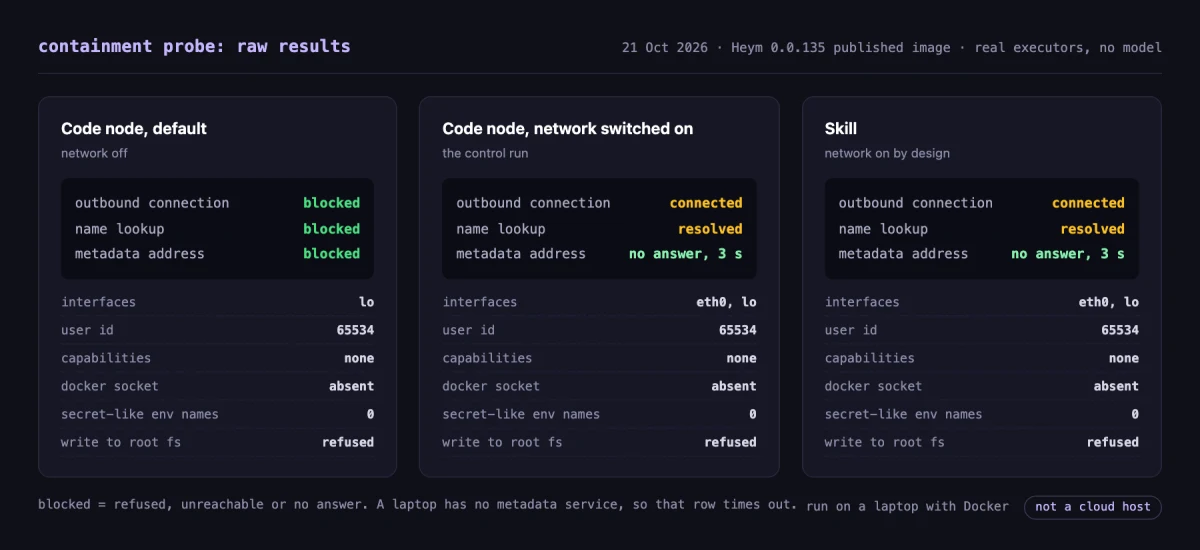Click "blocked" for metadata address in default card
This screenshot has width=1200, height=550.
click(x=332, y=254)
